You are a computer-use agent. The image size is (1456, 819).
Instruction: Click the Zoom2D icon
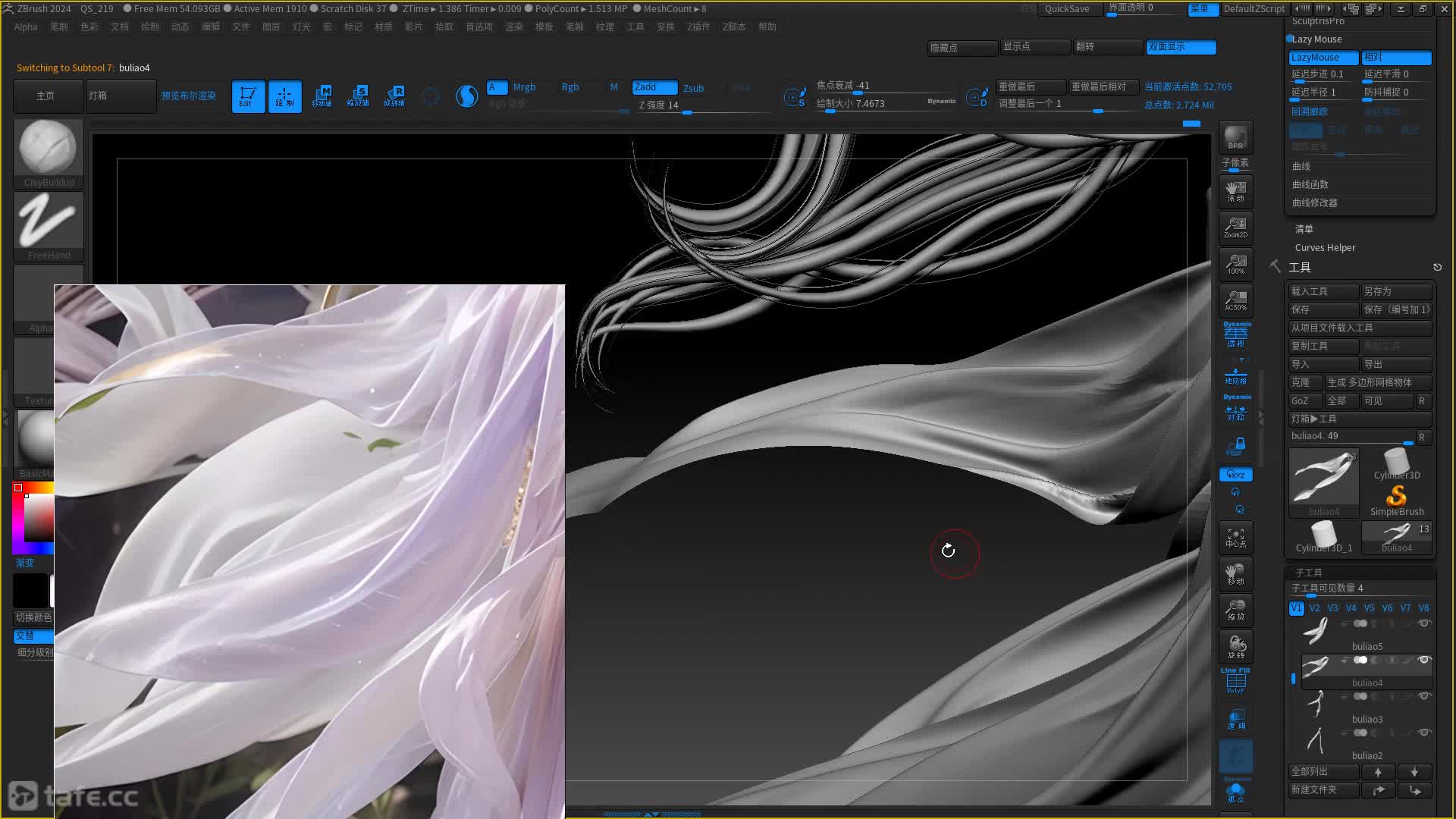point(1235,227)
